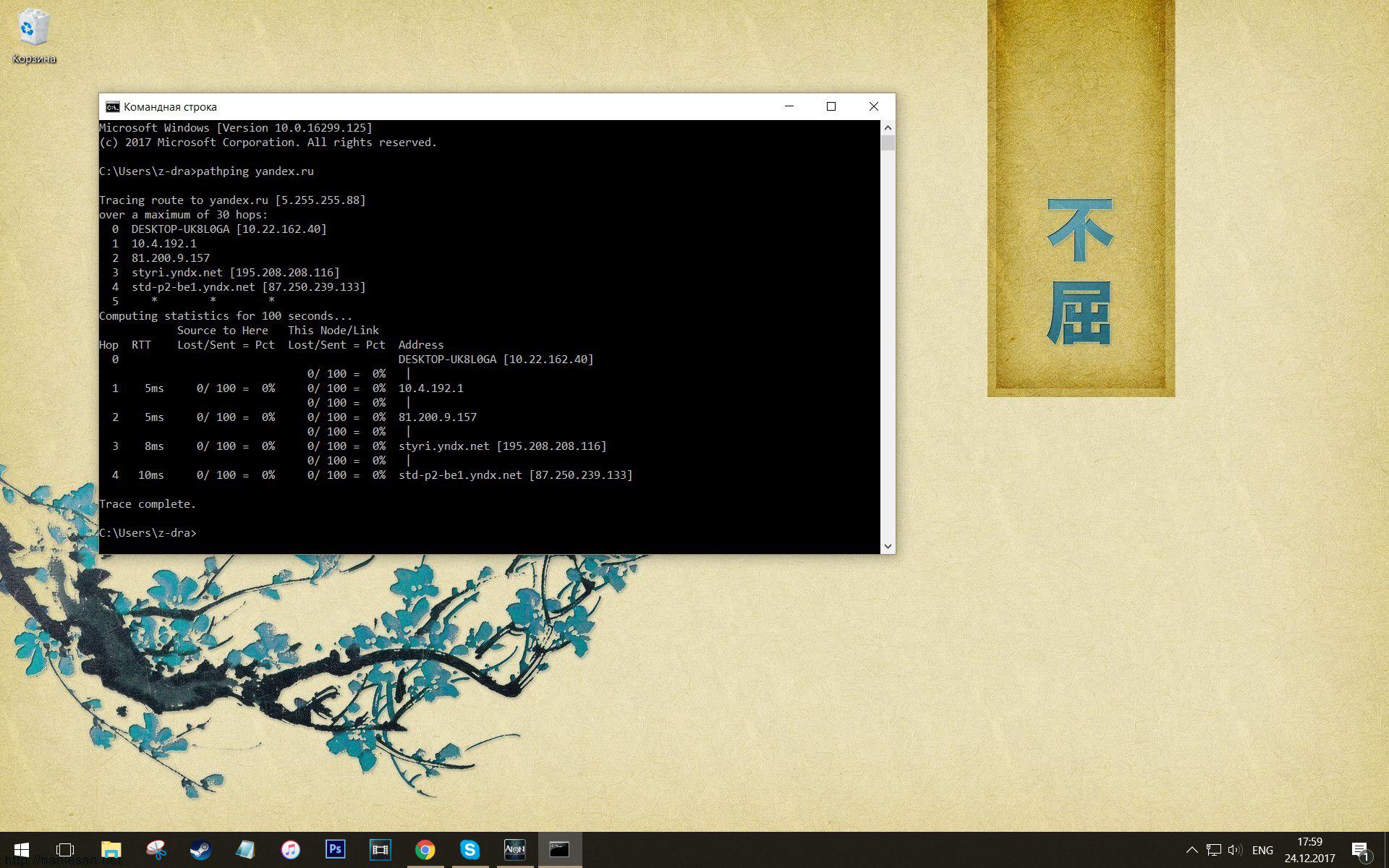Show hidden system tray icons
This screenshot has width=1389, height=868.
tap(1192, 850)
